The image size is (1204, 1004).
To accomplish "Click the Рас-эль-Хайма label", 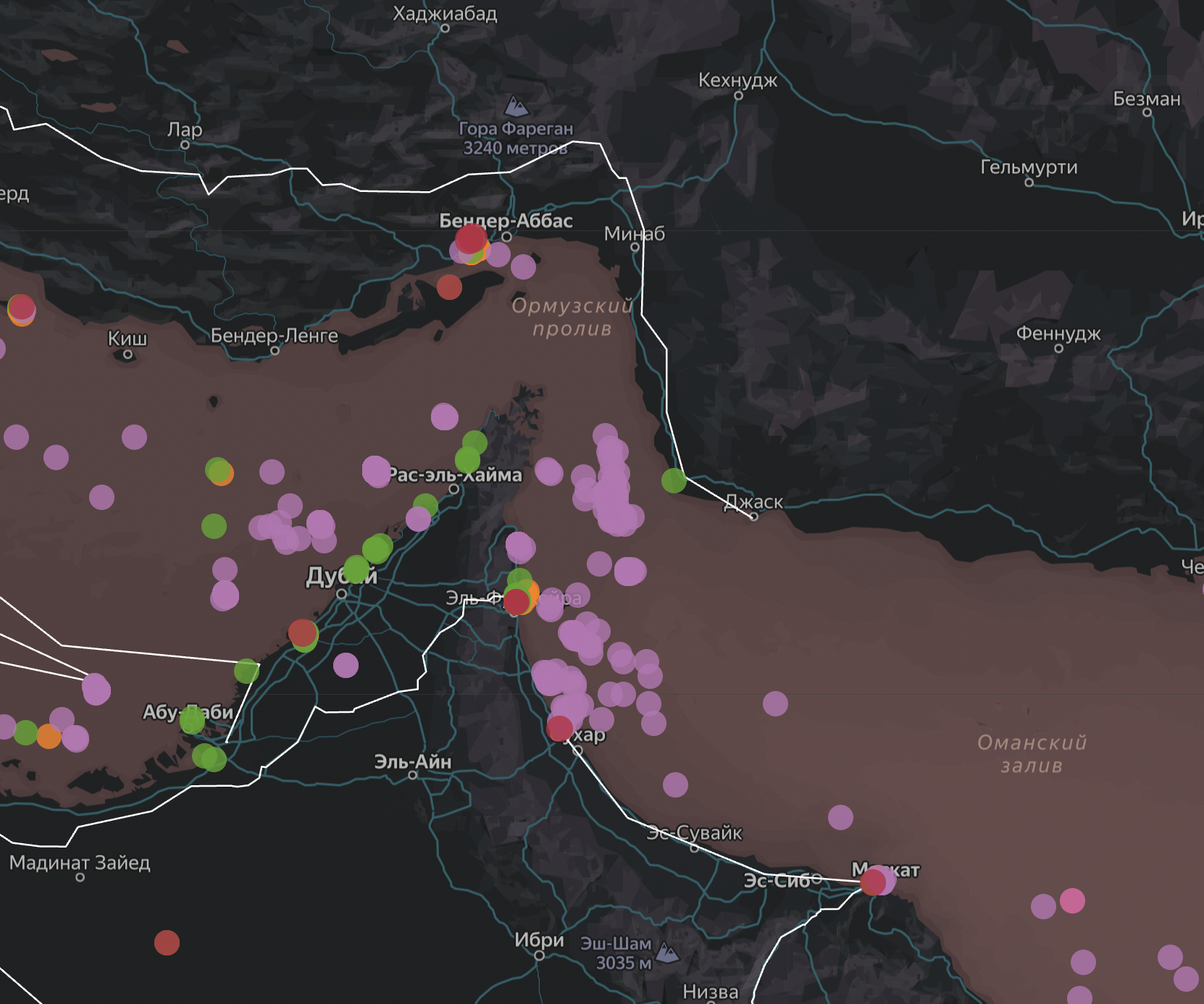I will [455, 474].
